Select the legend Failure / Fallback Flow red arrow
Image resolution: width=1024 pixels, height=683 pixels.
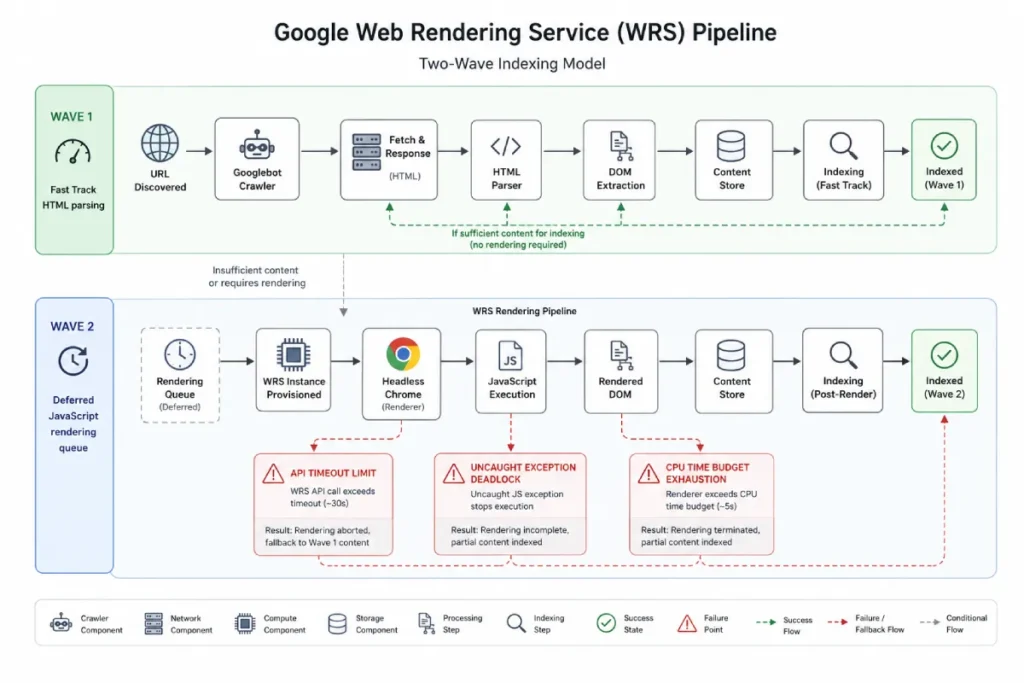click(837, 622)
